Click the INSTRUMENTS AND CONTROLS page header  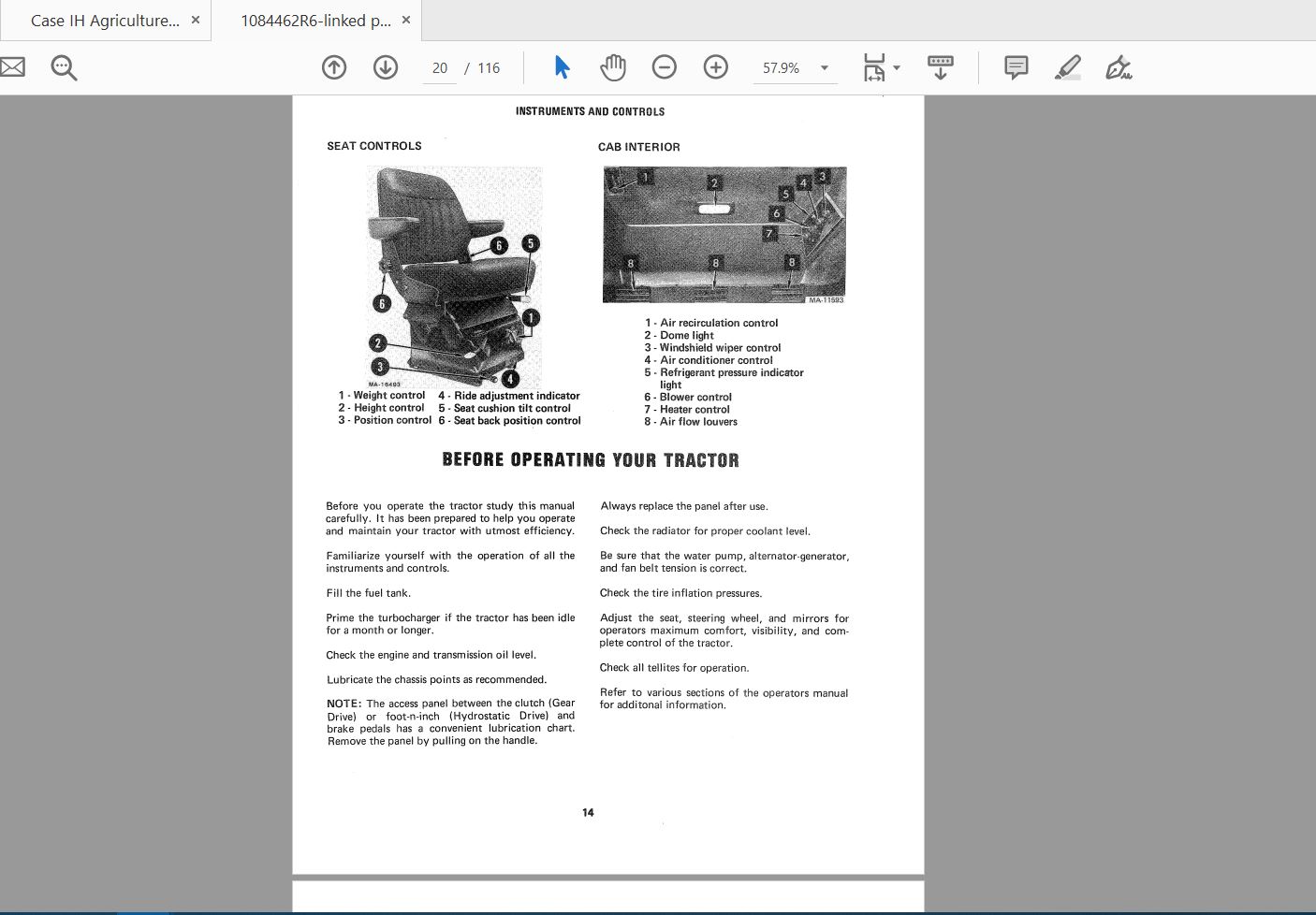pos(591,111)
